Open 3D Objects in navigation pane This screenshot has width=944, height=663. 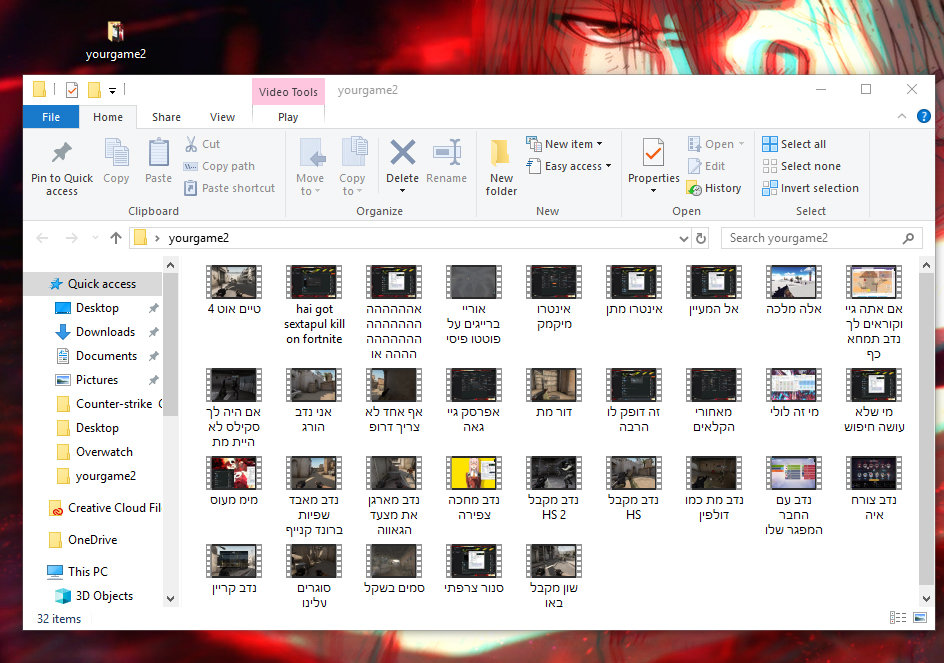tap(104, 596)
